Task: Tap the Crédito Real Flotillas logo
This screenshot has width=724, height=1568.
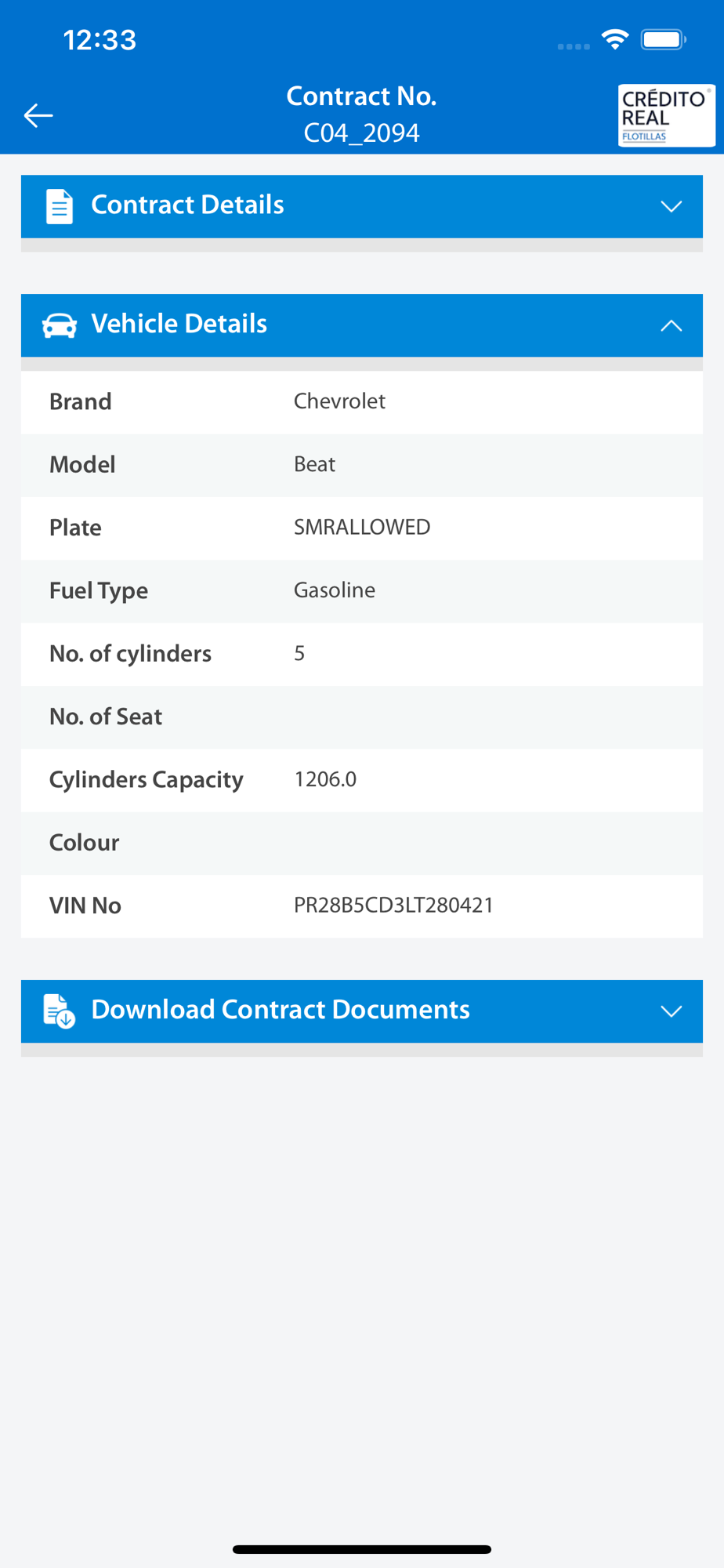Action: [x=665, y=115]
